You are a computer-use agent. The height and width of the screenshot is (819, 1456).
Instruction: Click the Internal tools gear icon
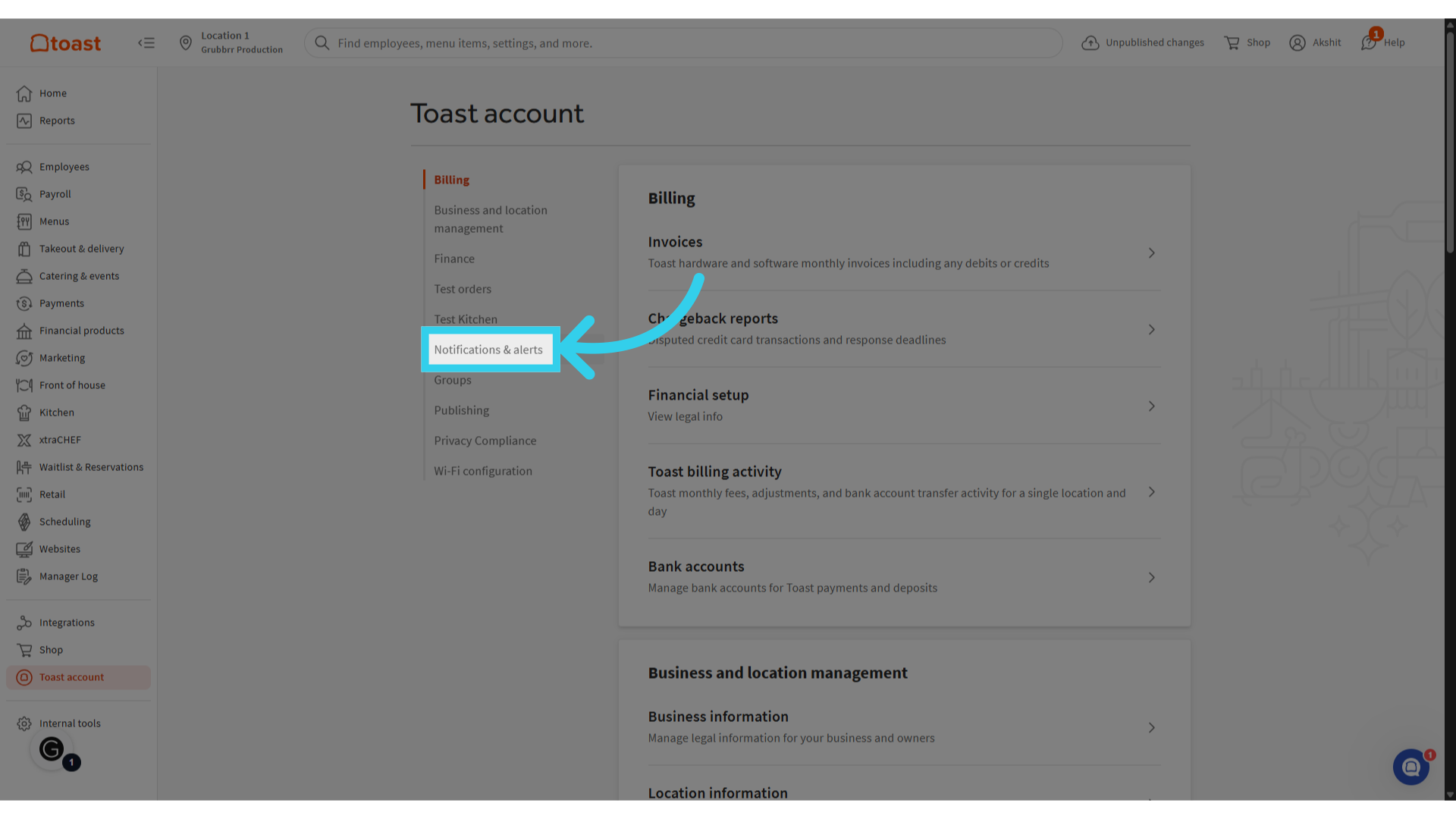pos(24,723)
